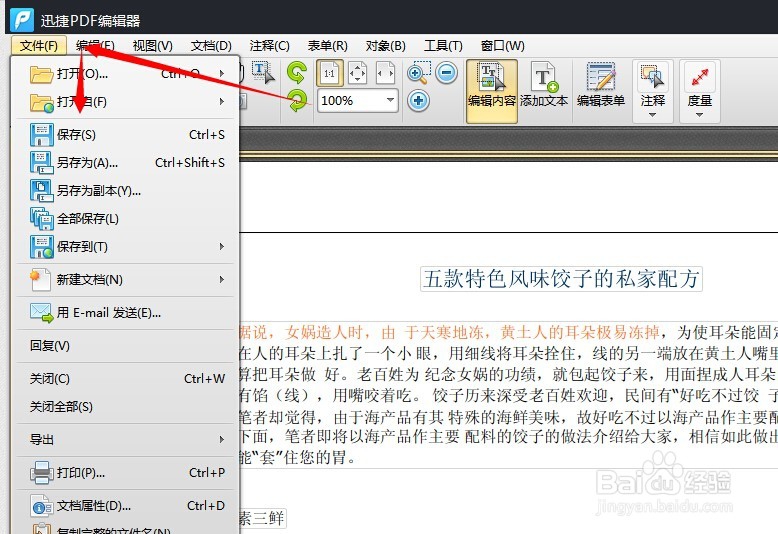Screen dimensions: 778x534
Task: Click the fit width icon
Action: pos(386,73)
